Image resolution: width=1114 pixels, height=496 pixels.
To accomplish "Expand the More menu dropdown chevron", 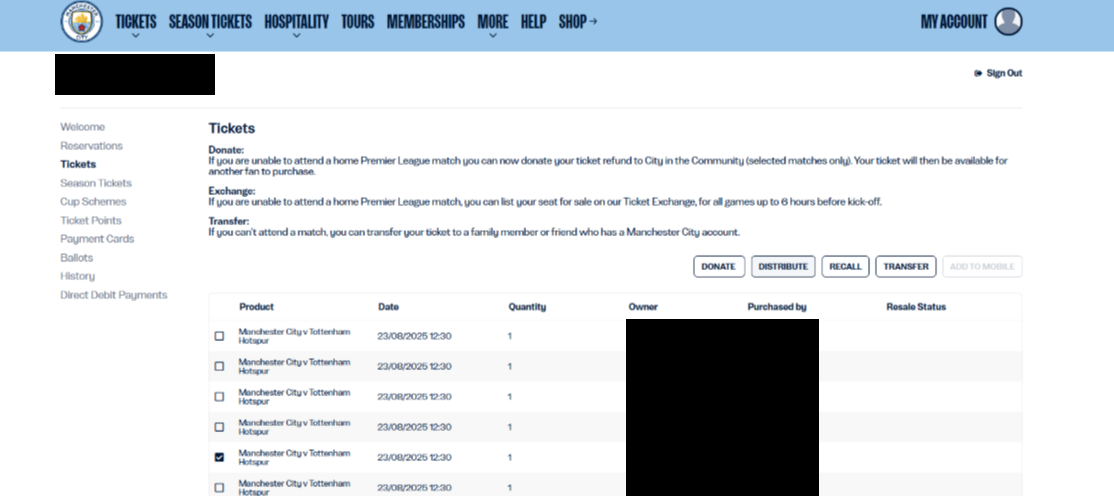I will pos(493,35).
